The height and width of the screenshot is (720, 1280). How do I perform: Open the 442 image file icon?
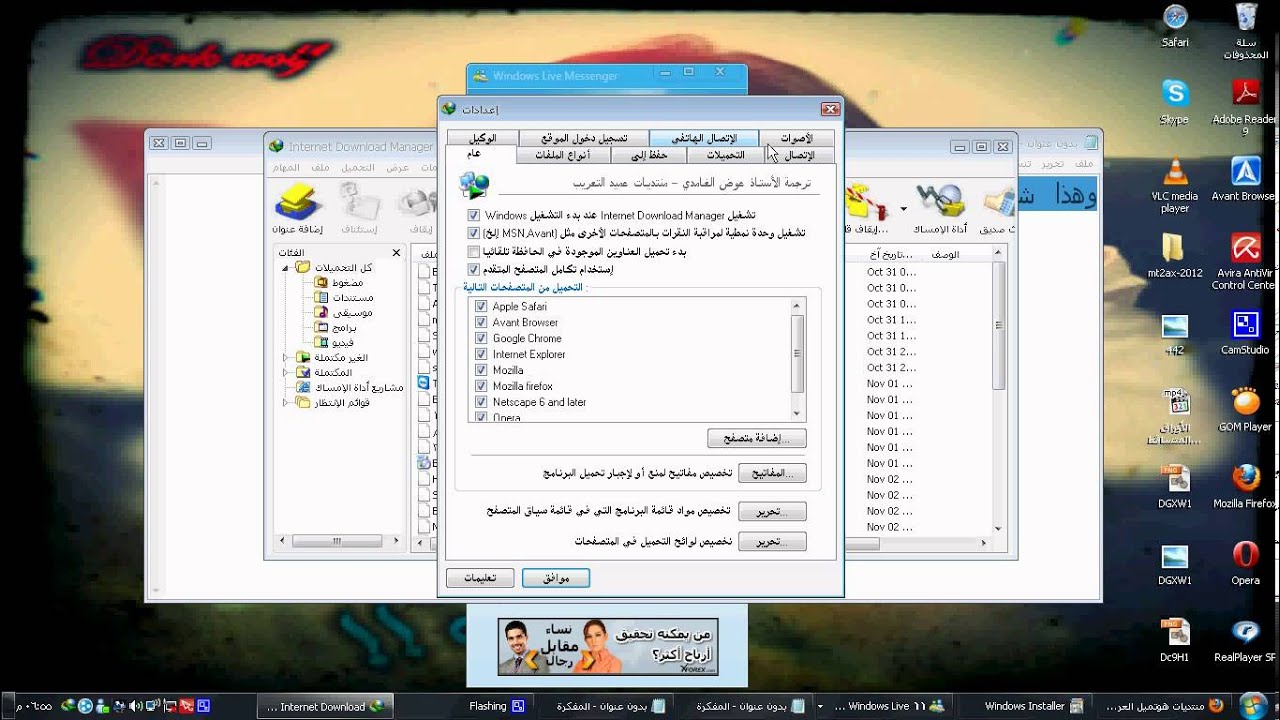1175,333
